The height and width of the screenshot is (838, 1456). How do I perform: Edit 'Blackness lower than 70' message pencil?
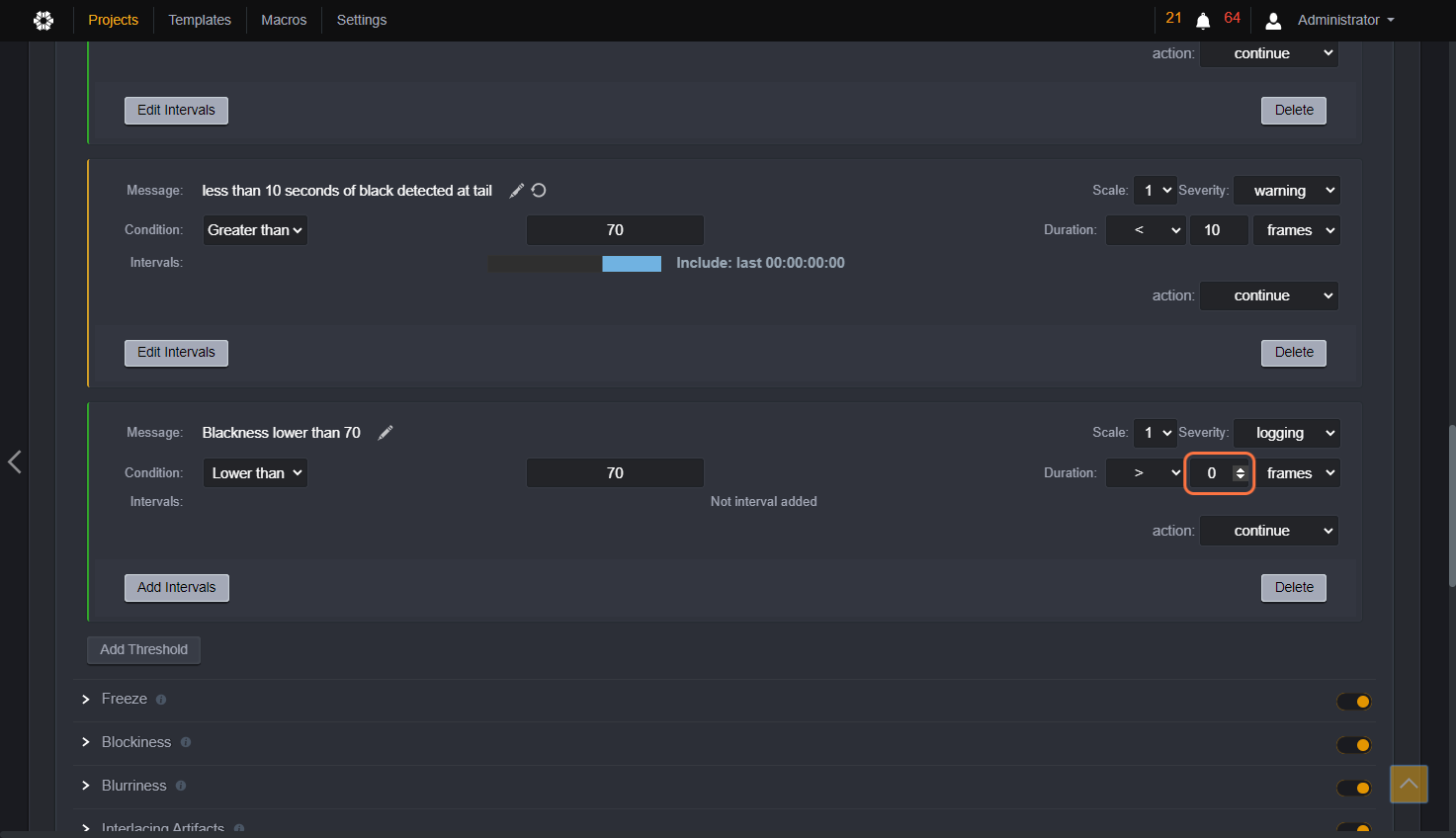point(385,433)
